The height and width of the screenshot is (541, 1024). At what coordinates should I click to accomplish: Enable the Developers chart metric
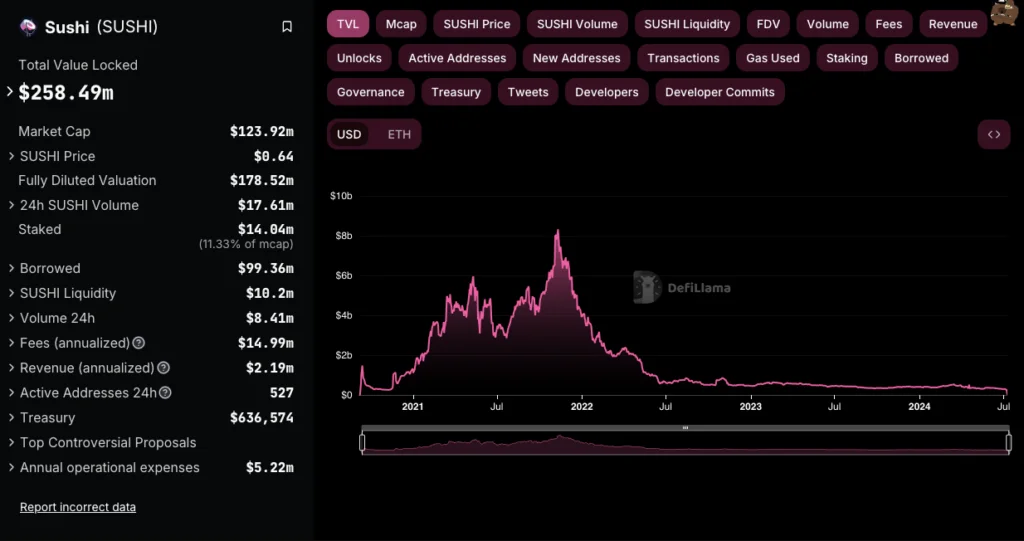click(607, 92)
